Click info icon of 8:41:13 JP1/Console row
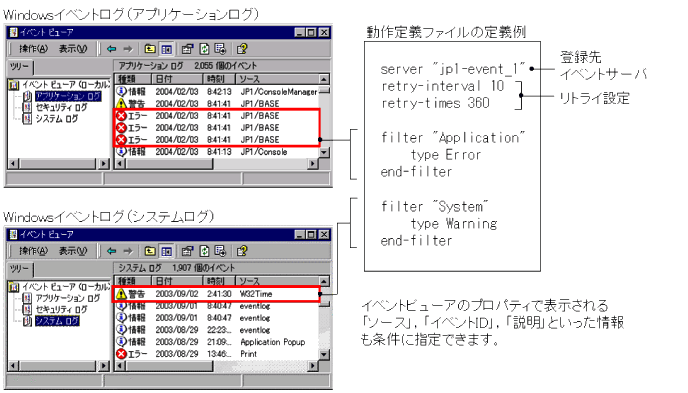The width and height of the screenshot is (688, 393). coord(121,152)
